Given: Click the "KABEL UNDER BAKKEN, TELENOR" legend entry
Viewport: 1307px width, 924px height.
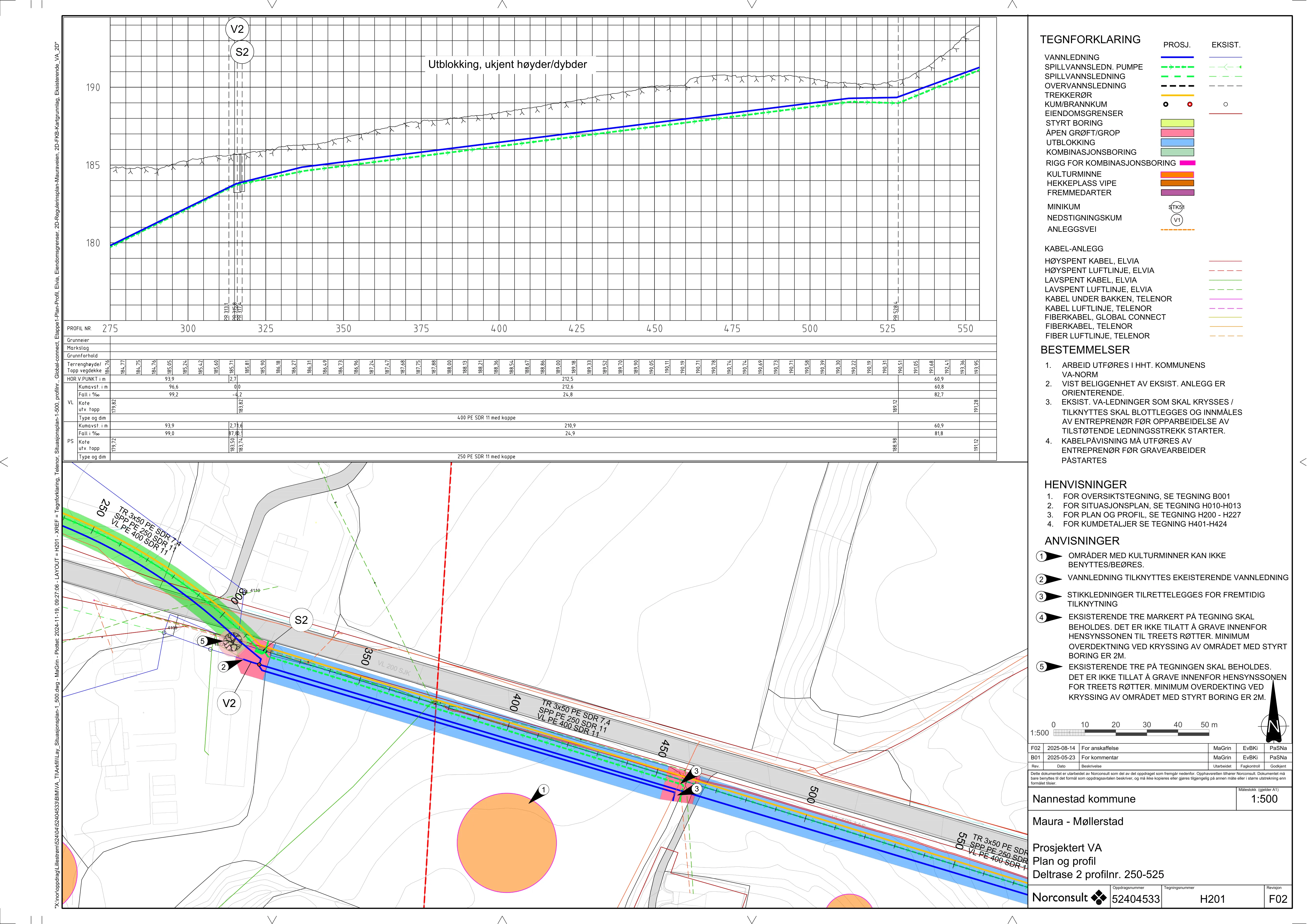Looking at the screenshot, I should 1108,299.
